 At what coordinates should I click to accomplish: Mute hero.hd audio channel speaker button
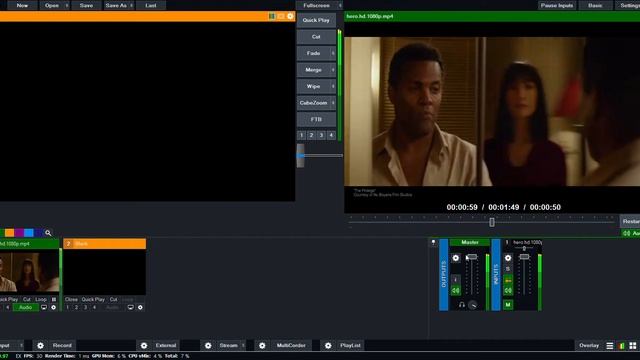tap(508, 291)
